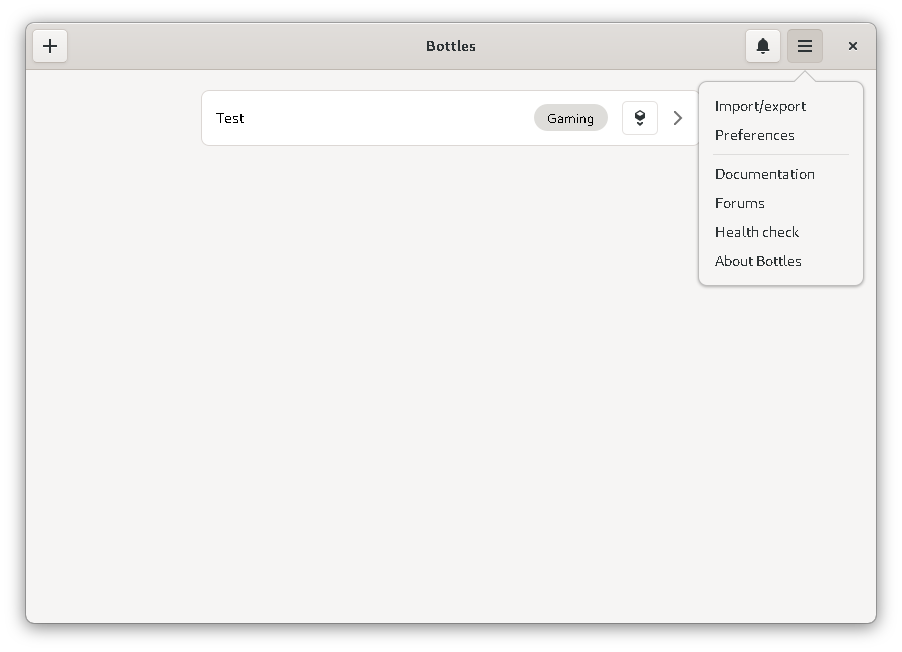This screenshot has height=652, width=902.
Task: Select the Test bottle row
Action: [450, 118]
